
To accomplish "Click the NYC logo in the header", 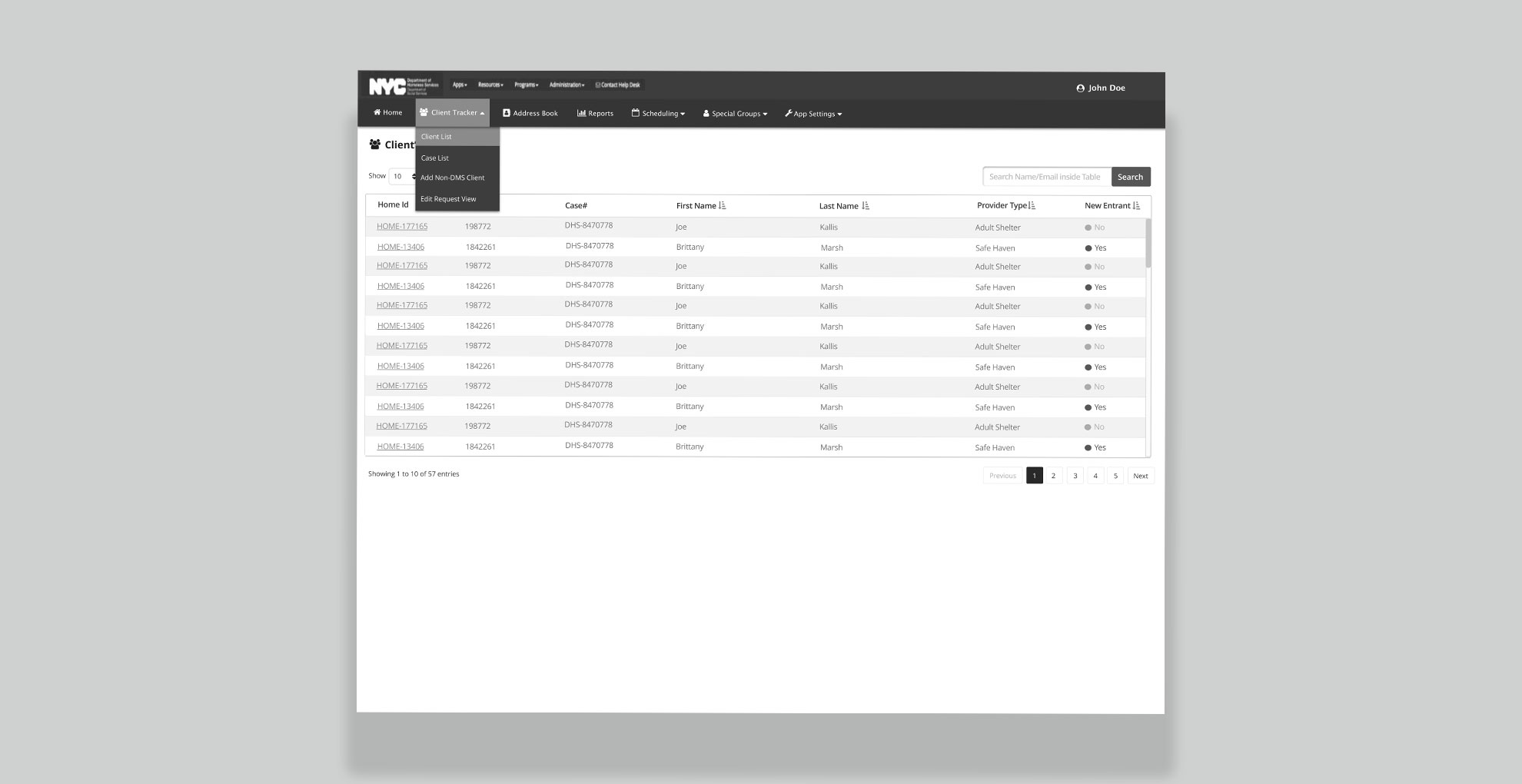I will 387,87.
